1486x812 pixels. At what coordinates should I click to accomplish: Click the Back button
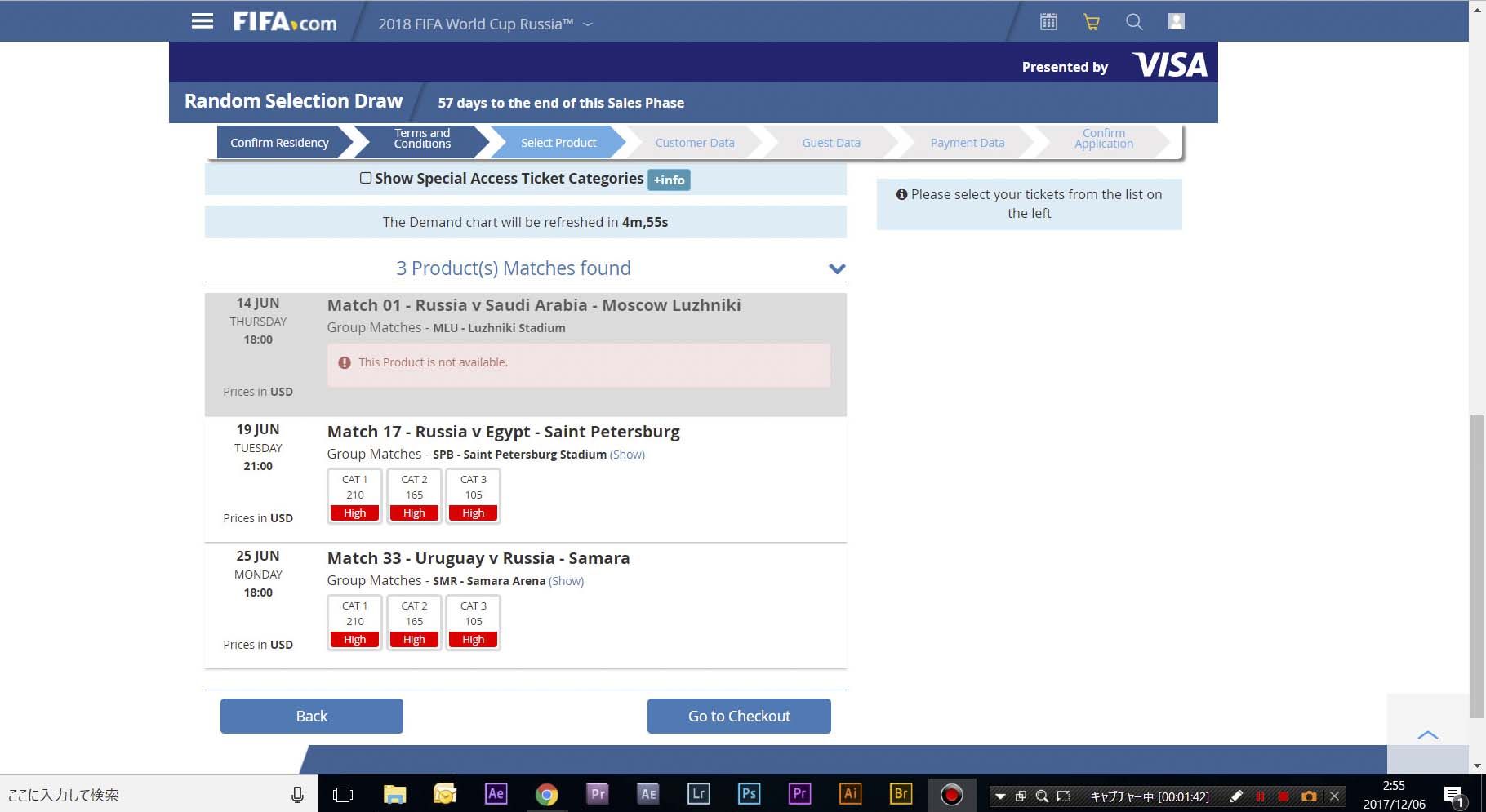[x=312, y=716]
